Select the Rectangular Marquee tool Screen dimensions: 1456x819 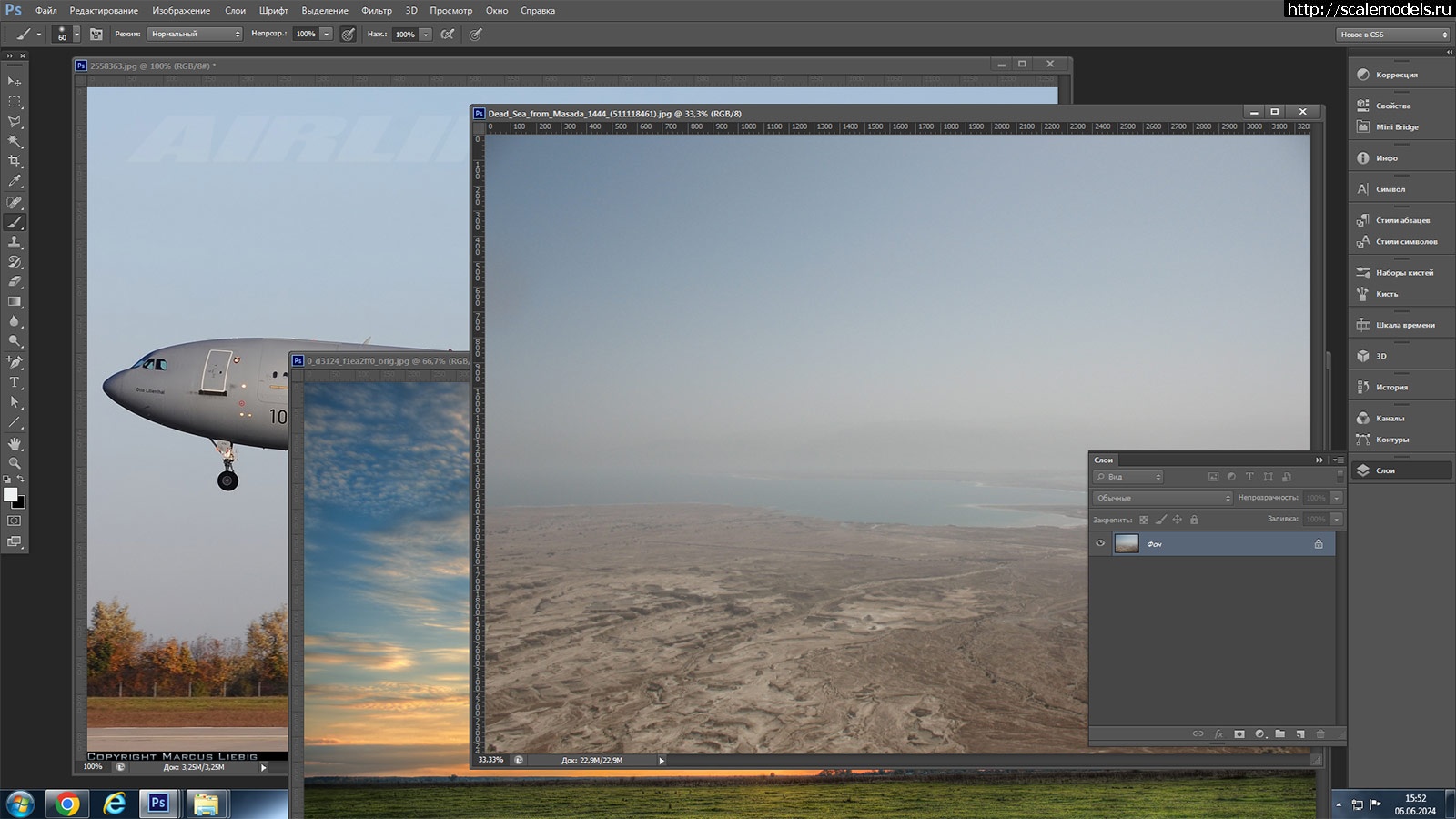point(15,101)
